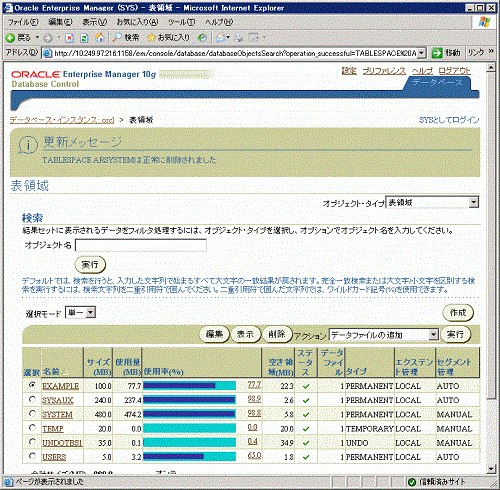The height and width of the screenshot is (490, 500).
Task: Click the IE Back arrow icon
Action: pos(10,38)
